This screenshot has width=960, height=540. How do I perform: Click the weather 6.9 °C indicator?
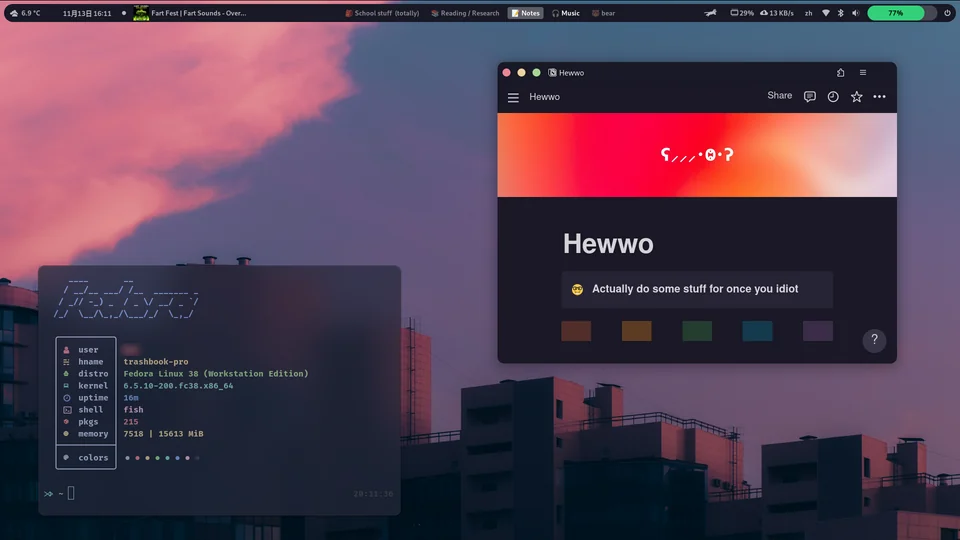tap(25, 13)
